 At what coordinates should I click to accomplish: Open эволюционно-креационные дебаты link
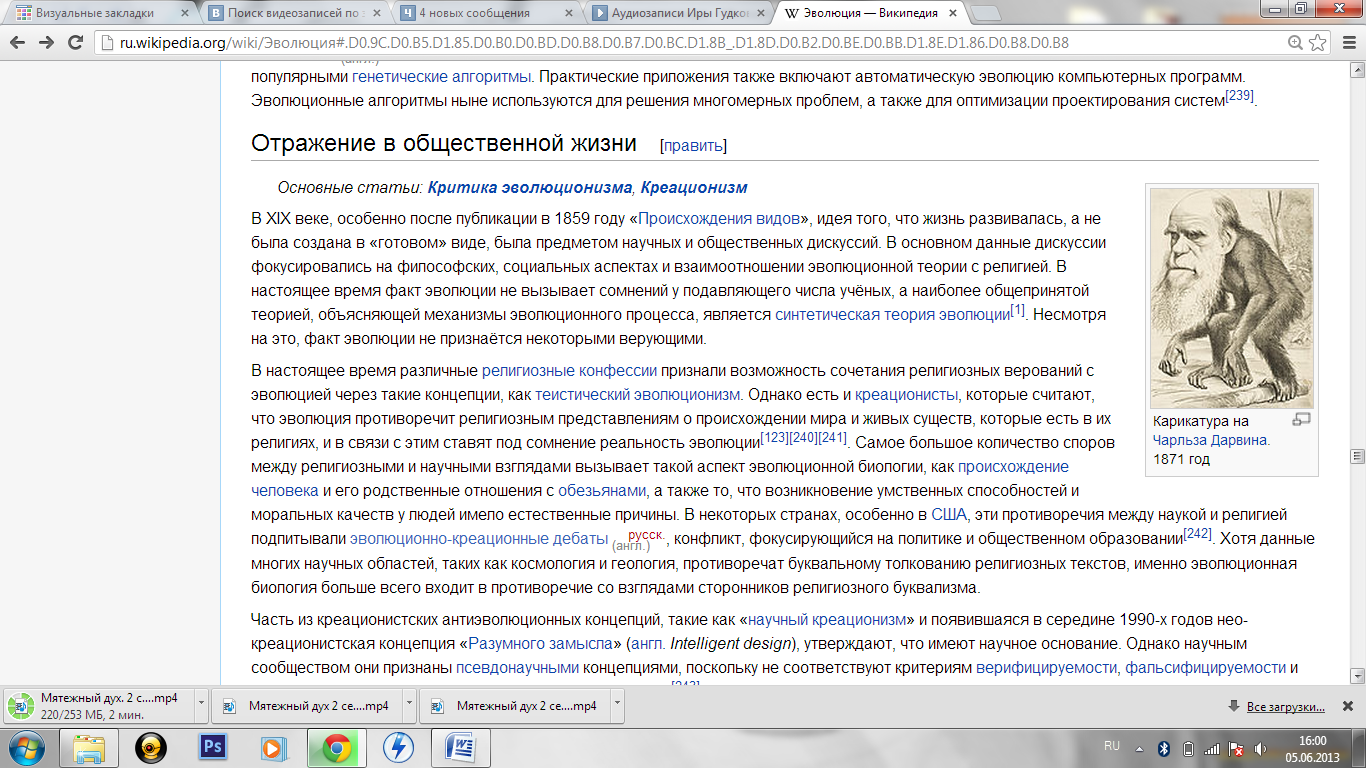click(479, 538)
